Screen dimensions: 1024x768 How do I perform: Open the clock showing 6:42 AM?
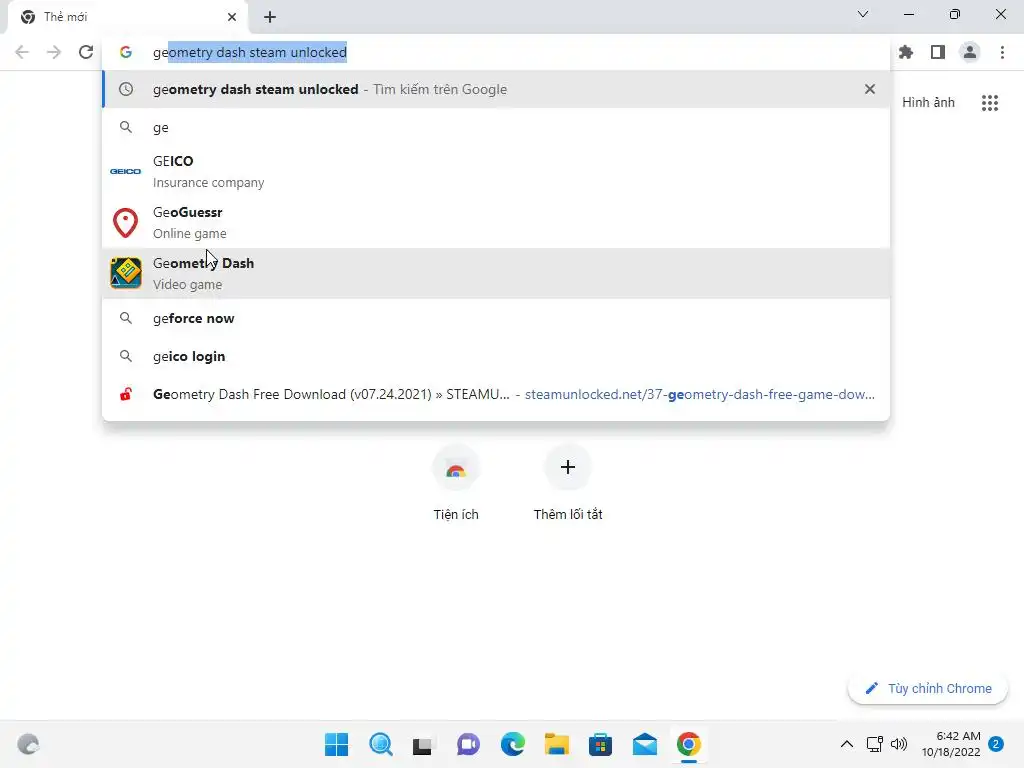(951, 744)
